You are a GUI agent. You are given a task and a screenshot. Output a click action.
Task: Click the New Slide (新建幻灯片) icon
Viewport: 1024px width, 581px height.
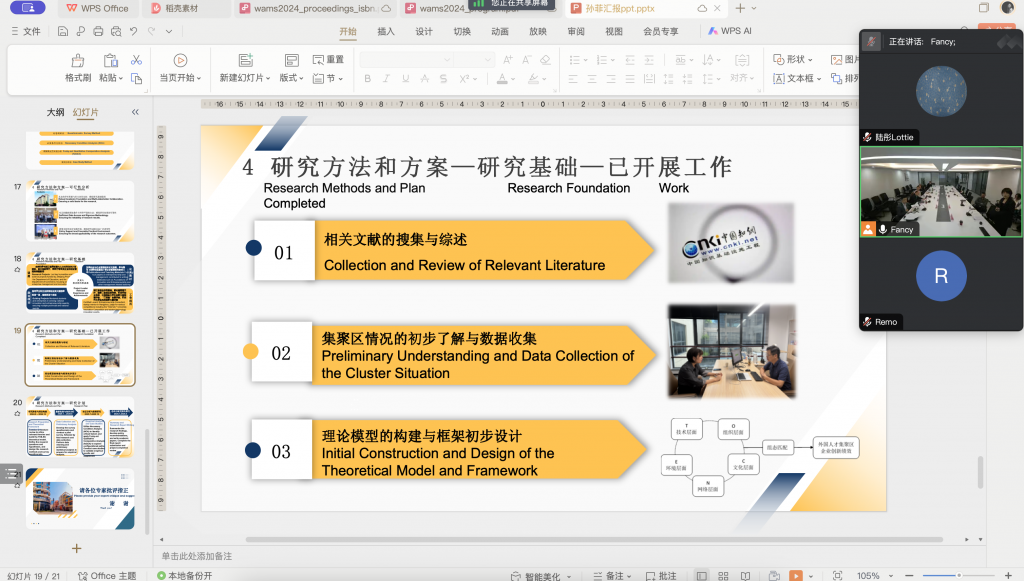tap(241, 61)
